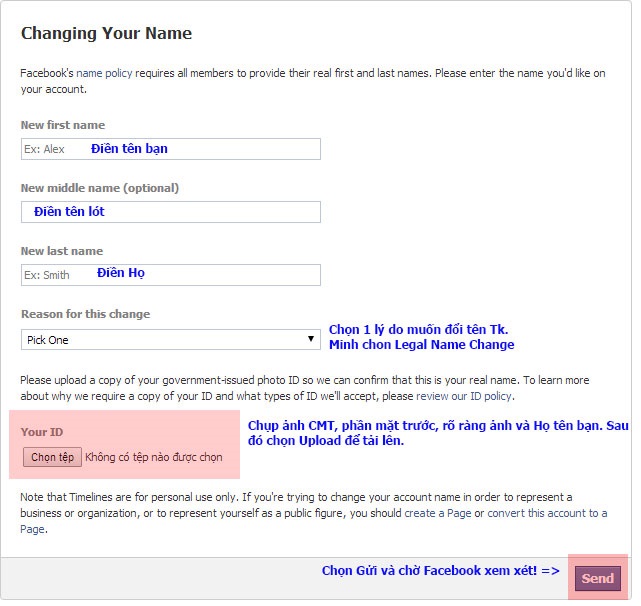Screen dimensions: 641x606
Task: Click the New first name input field
Action: tap(170, 149)
